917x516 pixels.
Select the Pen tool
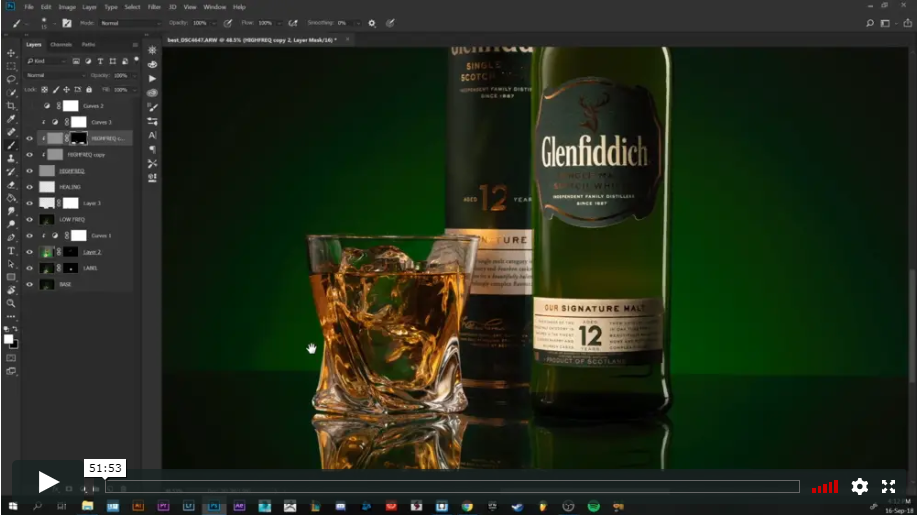(11, 237)
